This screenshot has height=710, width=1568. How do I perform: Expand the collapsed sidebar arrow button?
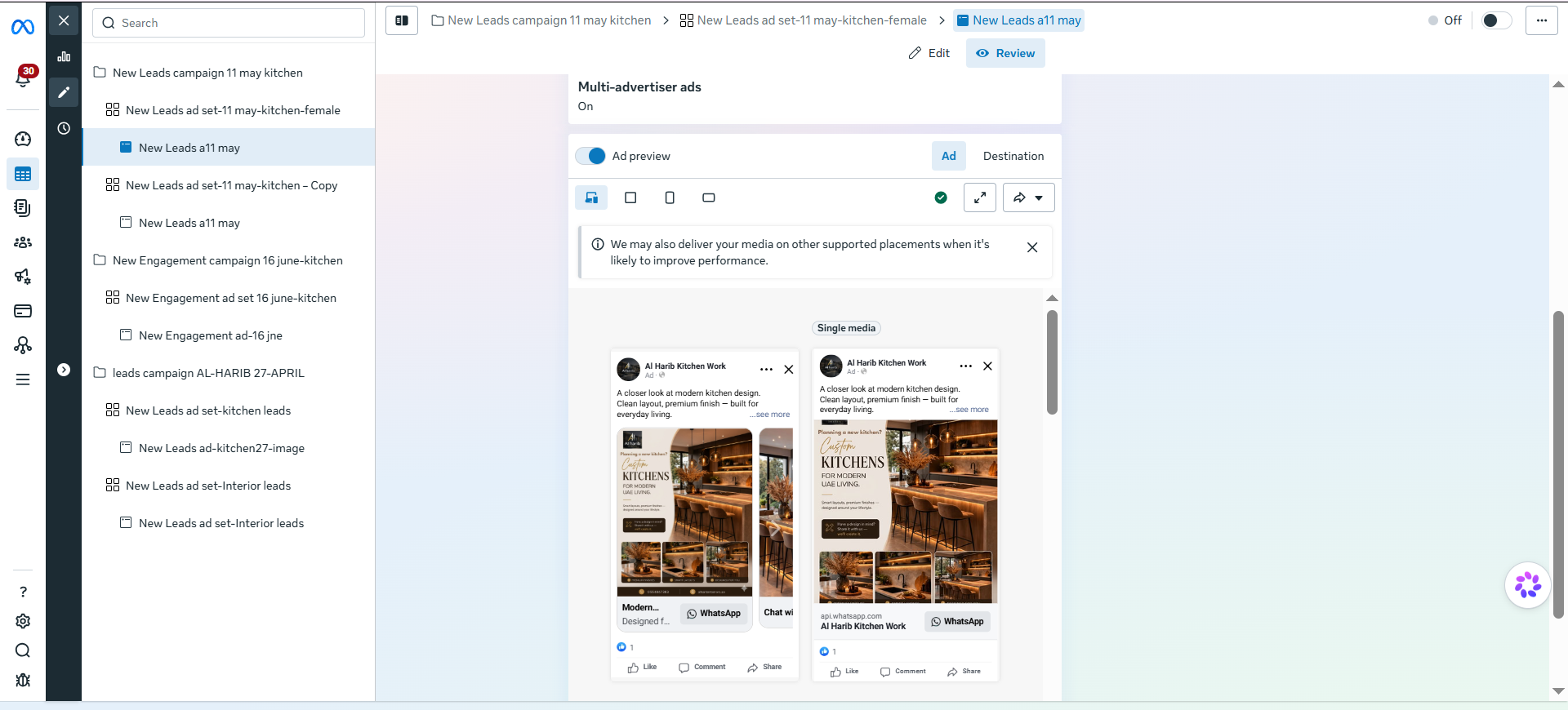64,370
